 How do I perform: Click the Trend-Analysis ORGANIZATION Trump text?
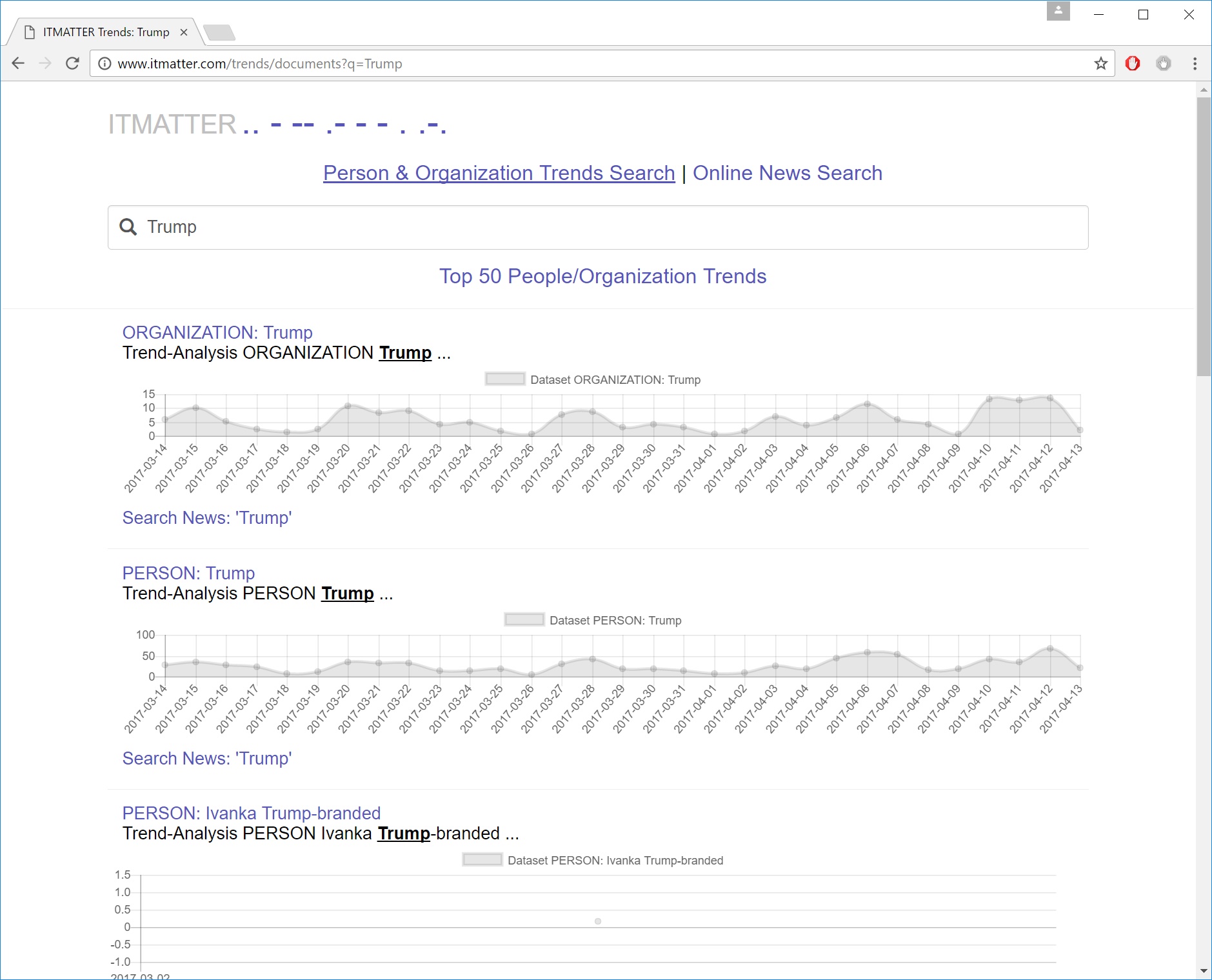[286, 353]
